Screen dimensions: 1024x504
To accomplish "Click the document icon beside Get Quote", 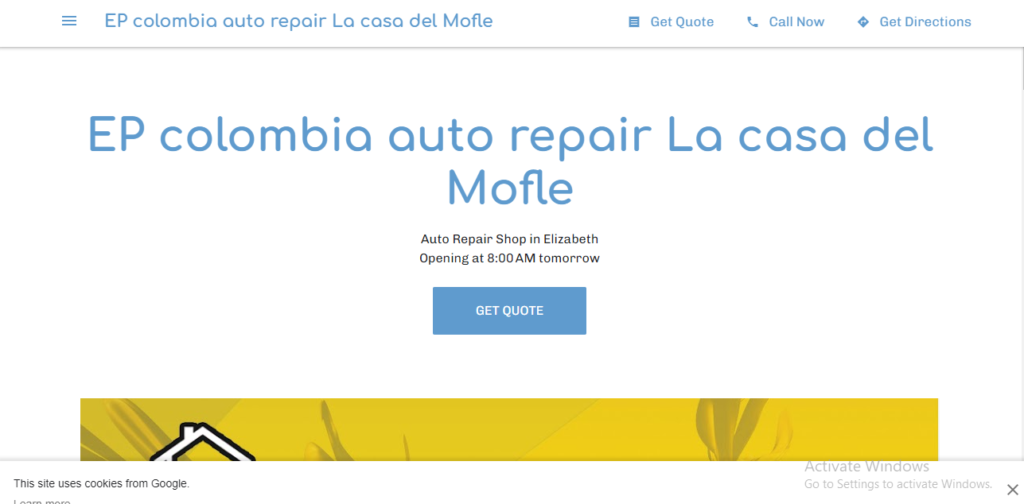I will point(633,22).
